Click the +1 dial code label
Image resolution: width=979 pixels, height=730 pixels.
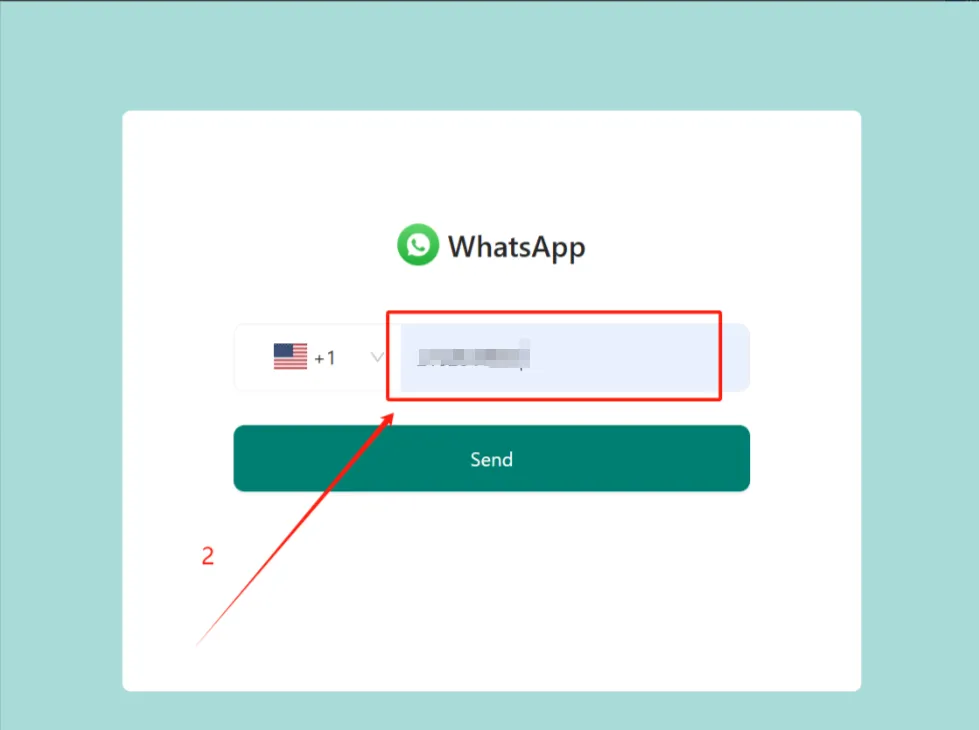pos(325,358)
